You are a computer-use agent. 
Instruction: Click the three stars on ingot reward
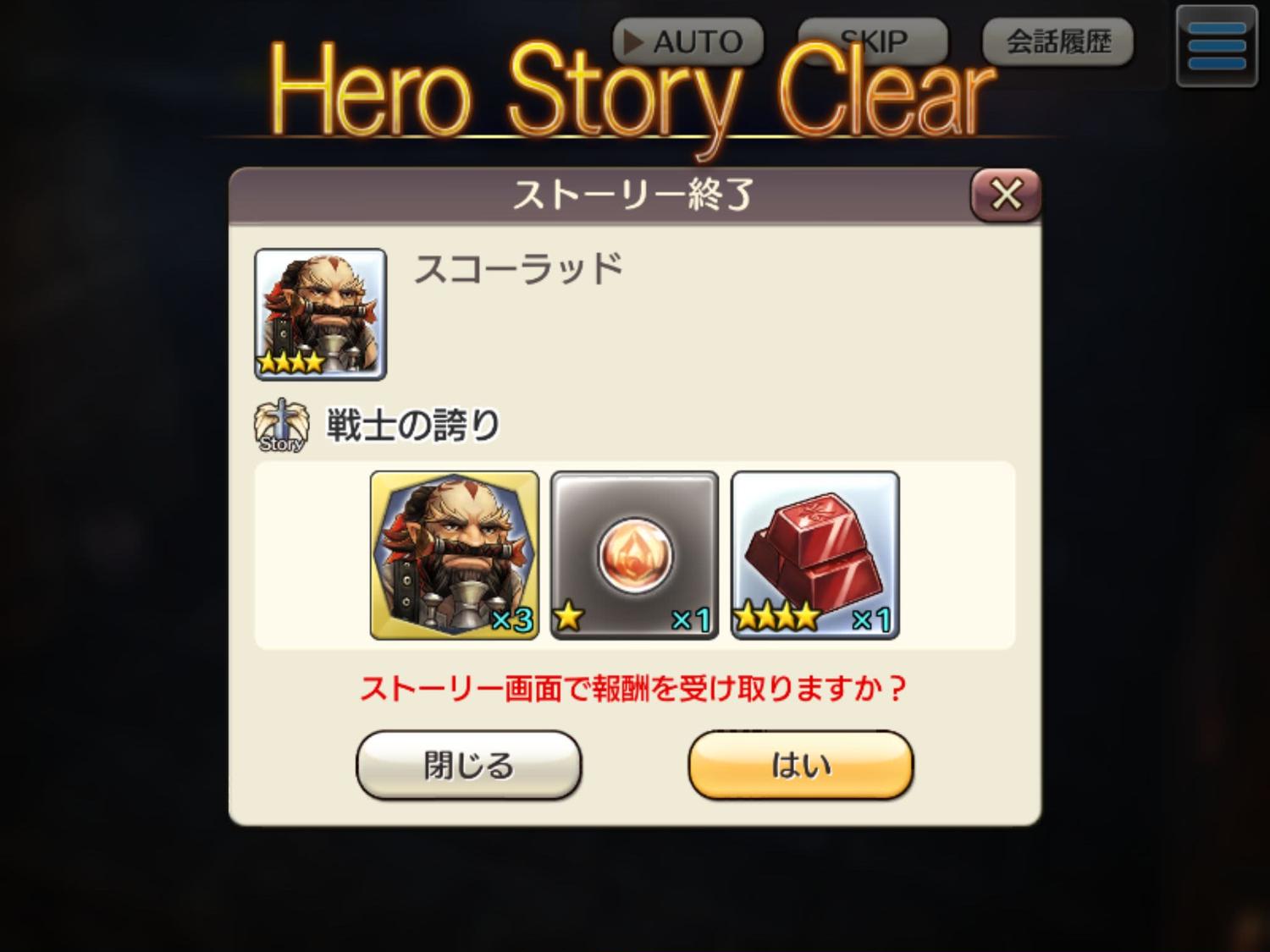pyautogui.click(x=776, y=617)
